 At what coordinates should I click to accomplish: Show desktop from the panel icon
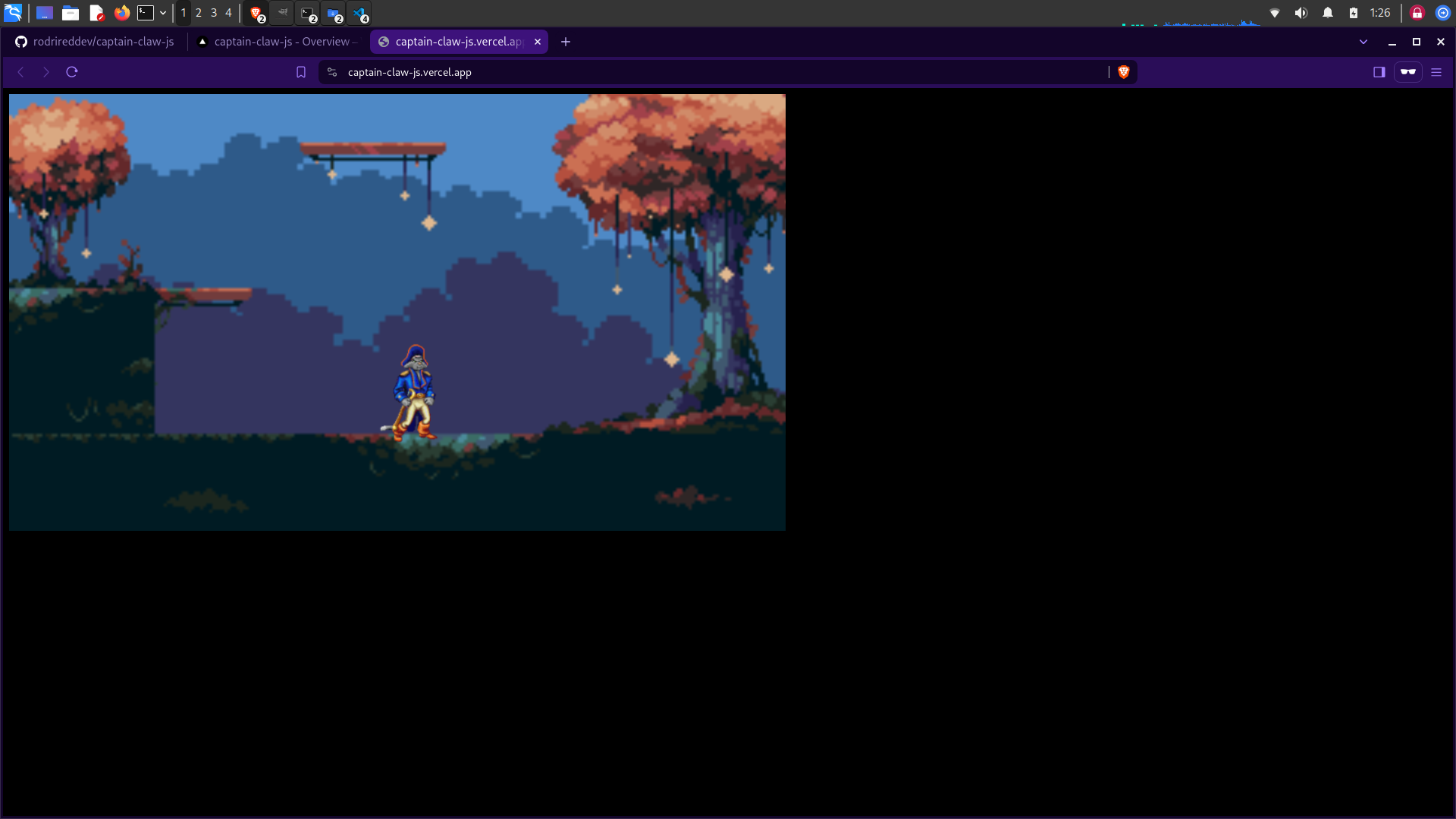click(45, 13)
